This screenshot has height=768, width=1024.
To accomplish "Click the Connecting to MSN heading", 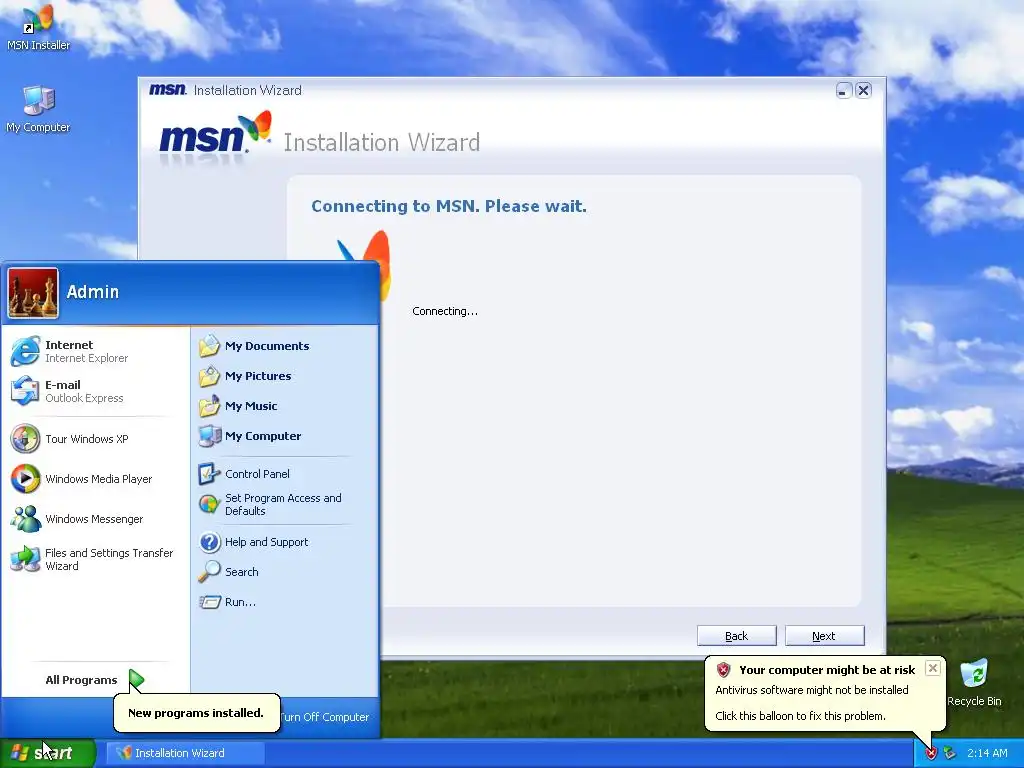I will tap(449, 206).
